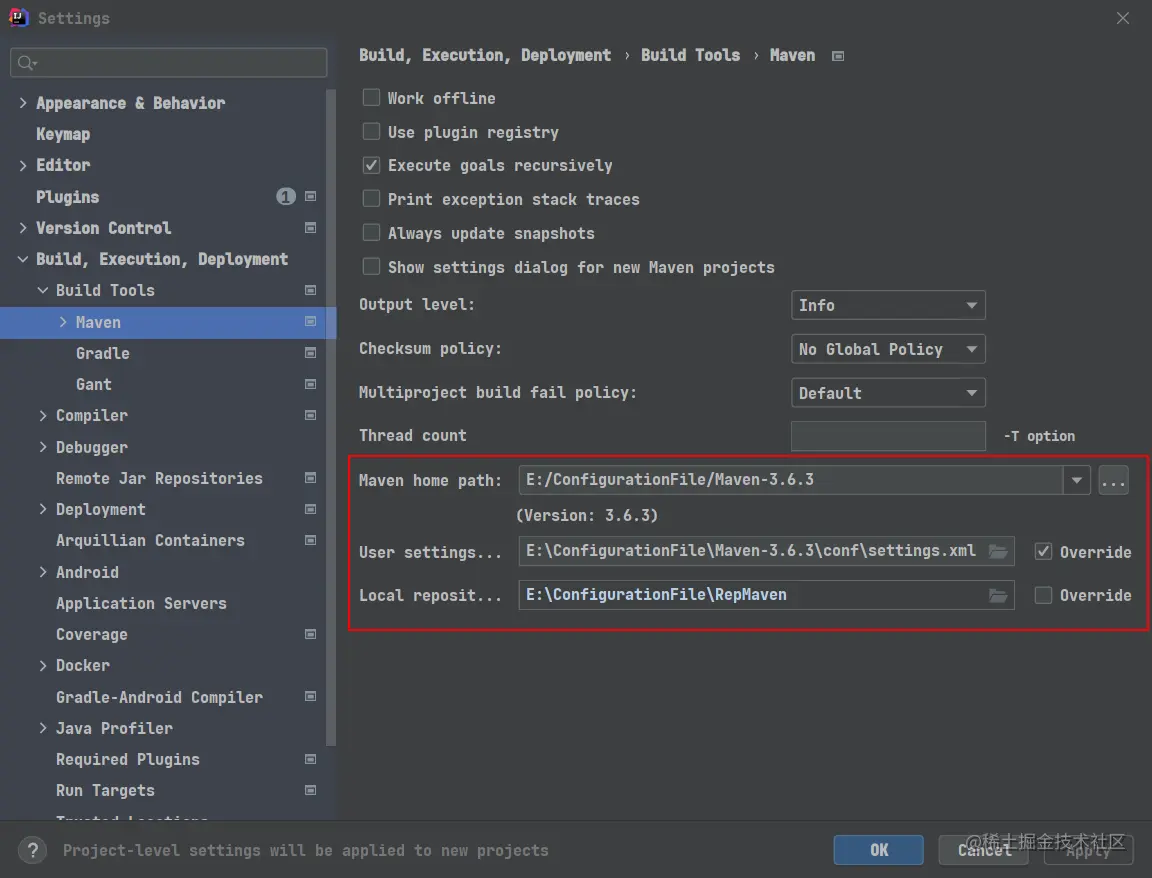Collapse the Build Tools node

point(43,290)
